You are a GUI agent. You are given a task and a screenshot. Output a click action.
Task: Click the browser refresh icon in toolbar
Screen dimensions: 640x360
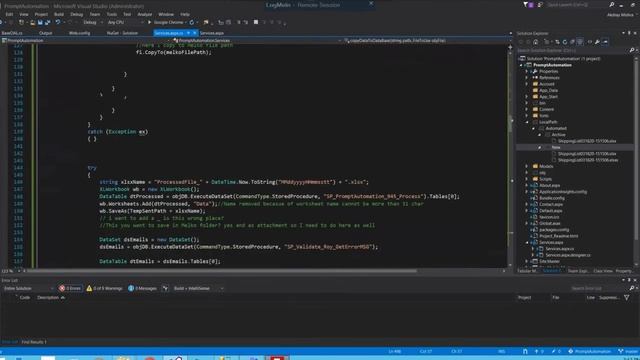tap(191, 22)
